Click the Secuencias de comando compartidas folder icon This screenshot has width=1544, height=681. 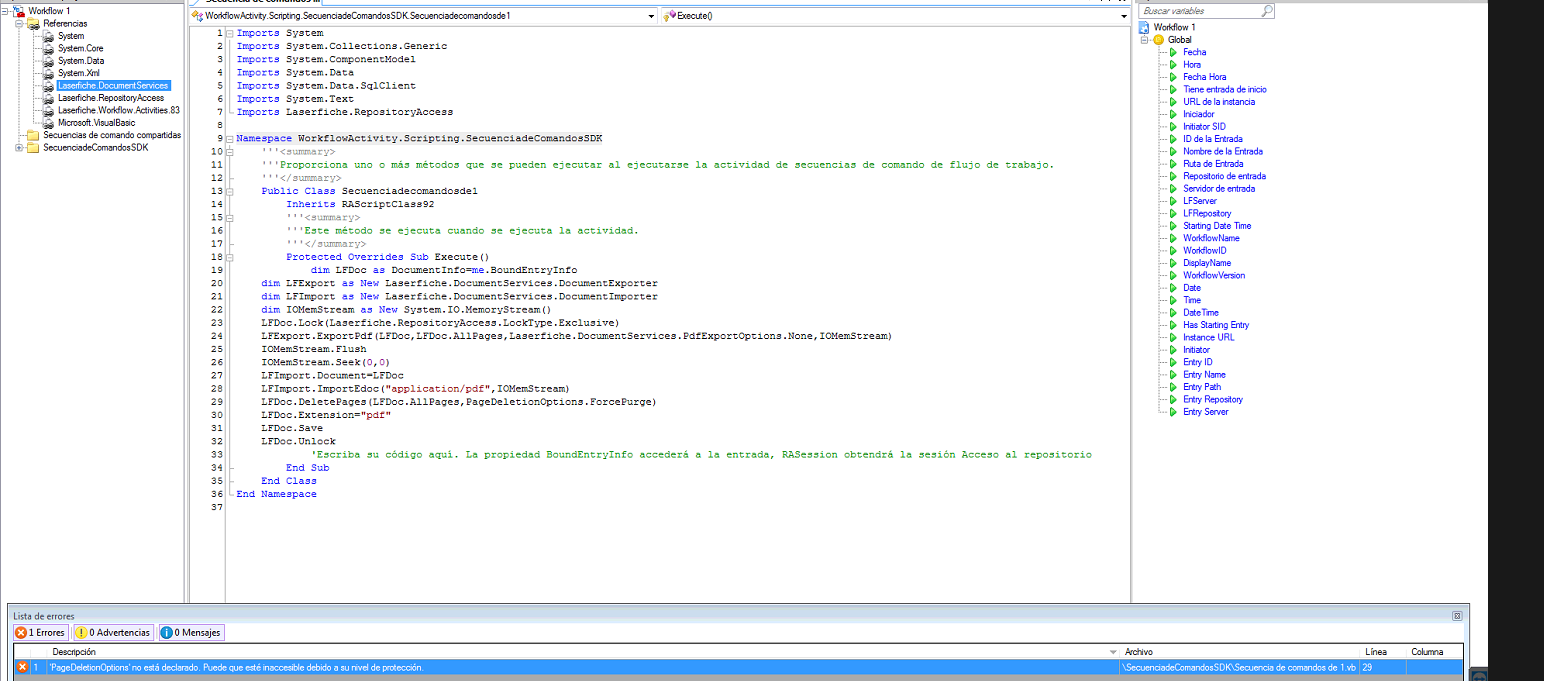34,135
